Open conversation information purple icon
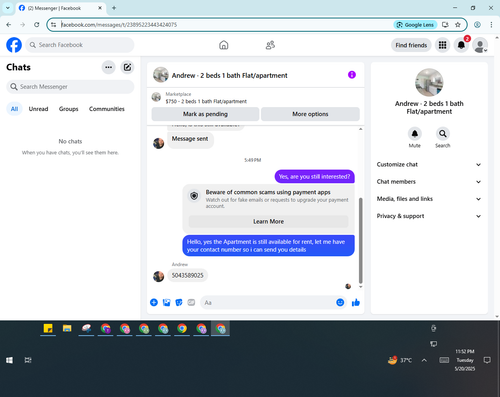The image size is (500, 397). coord(352,75)
